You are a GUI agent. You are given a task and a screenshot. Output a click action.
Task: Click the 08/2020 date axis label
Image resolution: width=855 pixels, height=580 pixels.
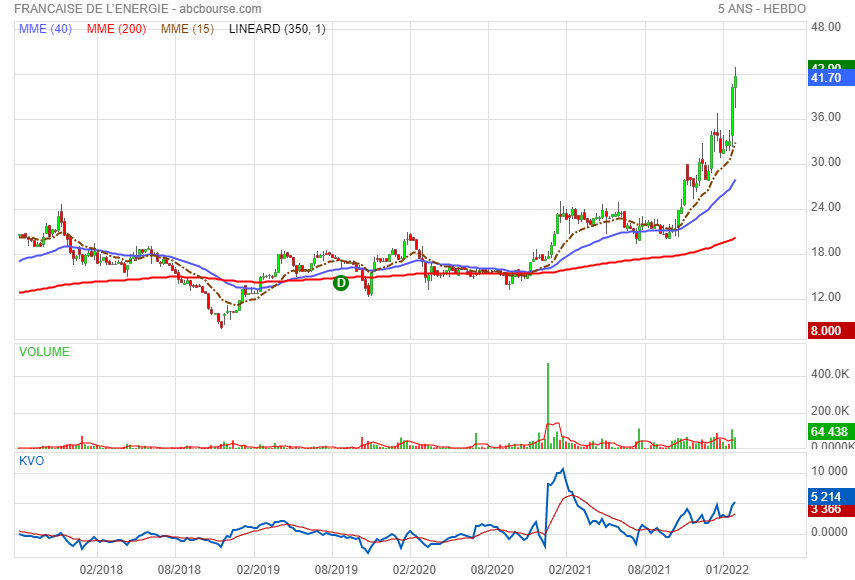click(492, 570)
